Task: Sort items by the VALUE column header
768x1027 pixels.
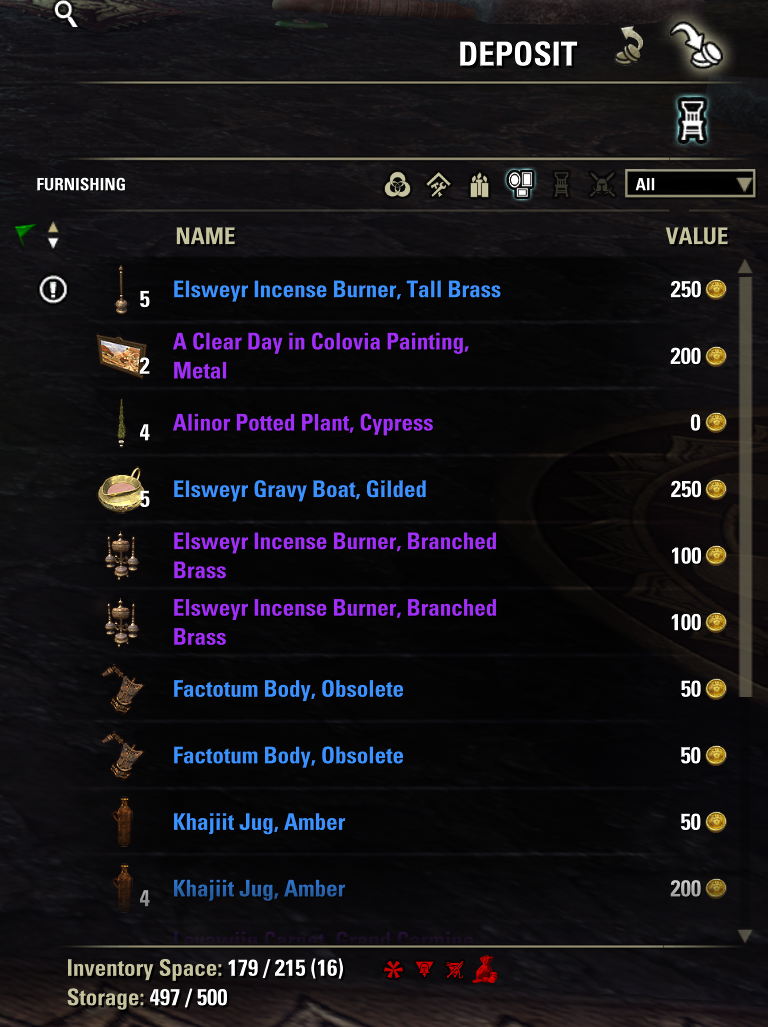Action: (697, 236)
